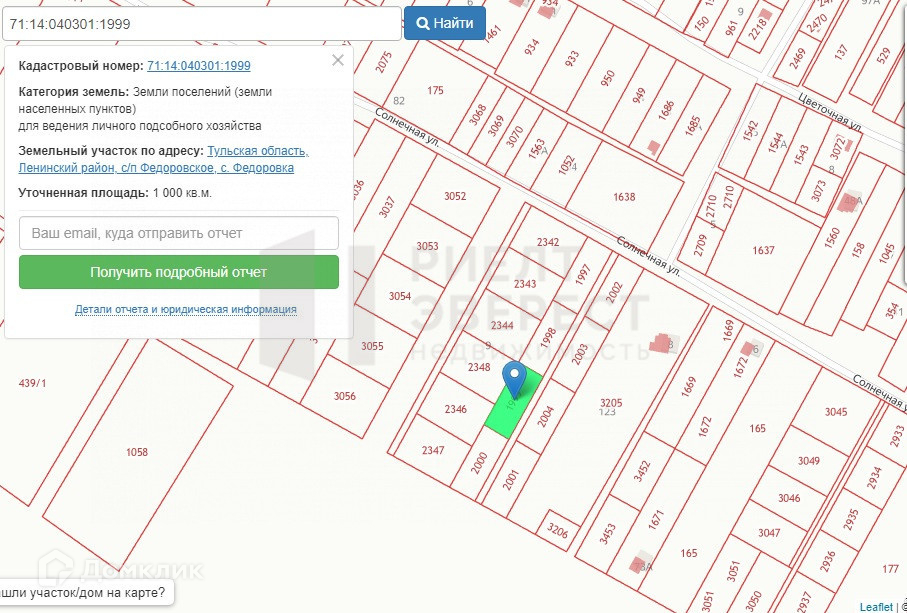Image resolution: width=907 pixels, height=613 pixels.
Task: Select parcel 3056 on the map
Action: click(345, 396)
